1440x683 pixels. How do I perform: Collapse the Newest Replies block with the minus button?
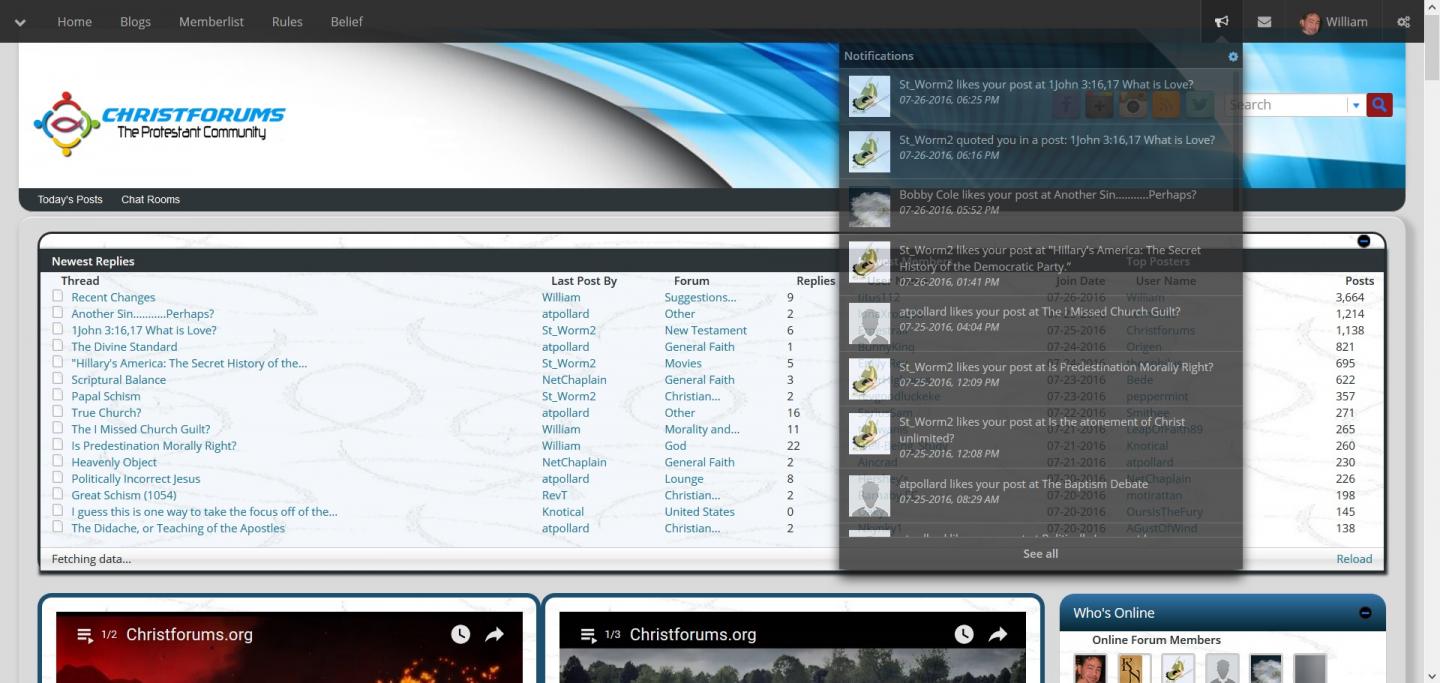tap(1364, 241)
